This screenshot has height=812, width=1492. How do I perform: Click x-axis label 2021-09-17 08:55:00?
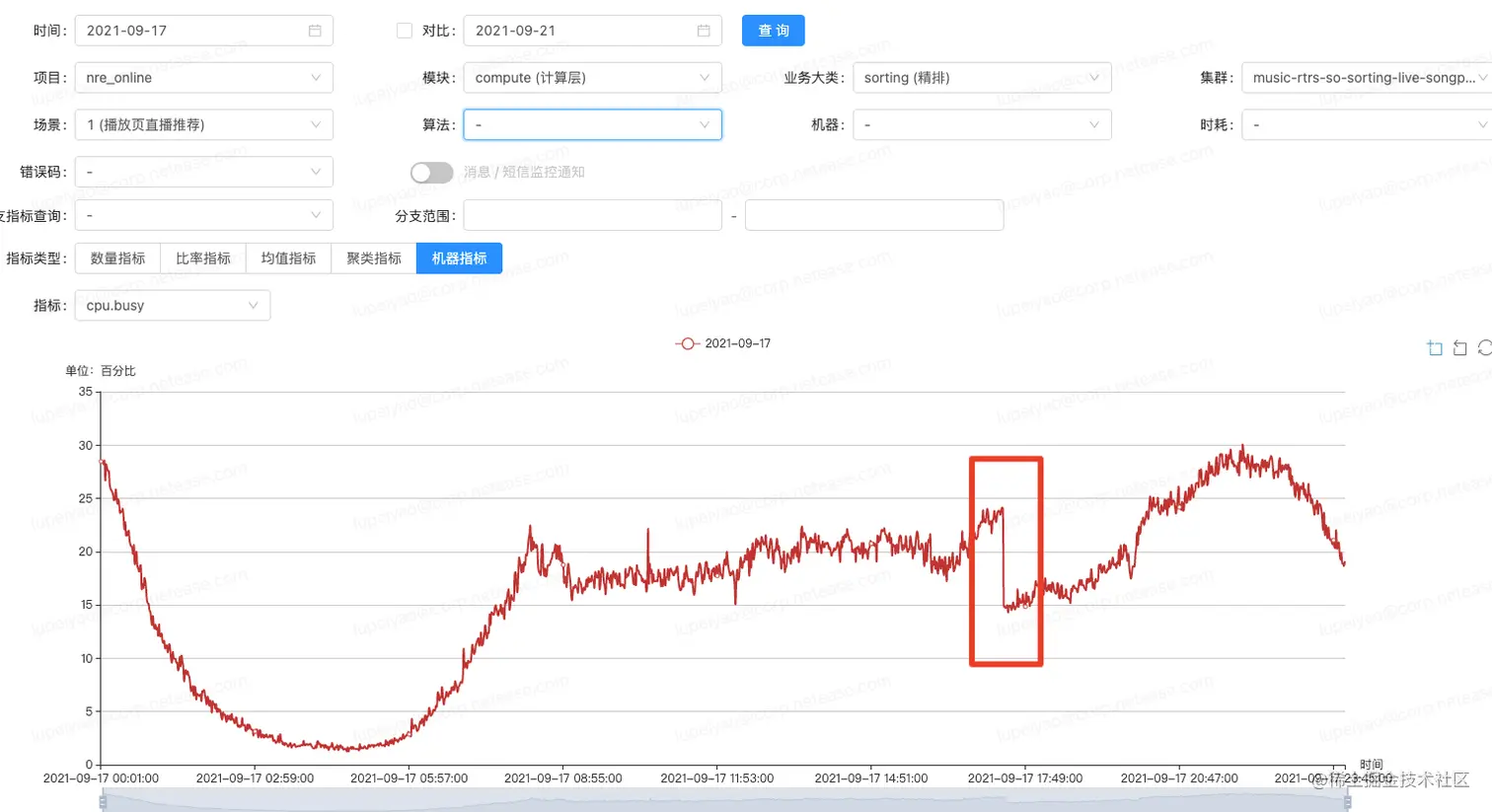point(563,778)
